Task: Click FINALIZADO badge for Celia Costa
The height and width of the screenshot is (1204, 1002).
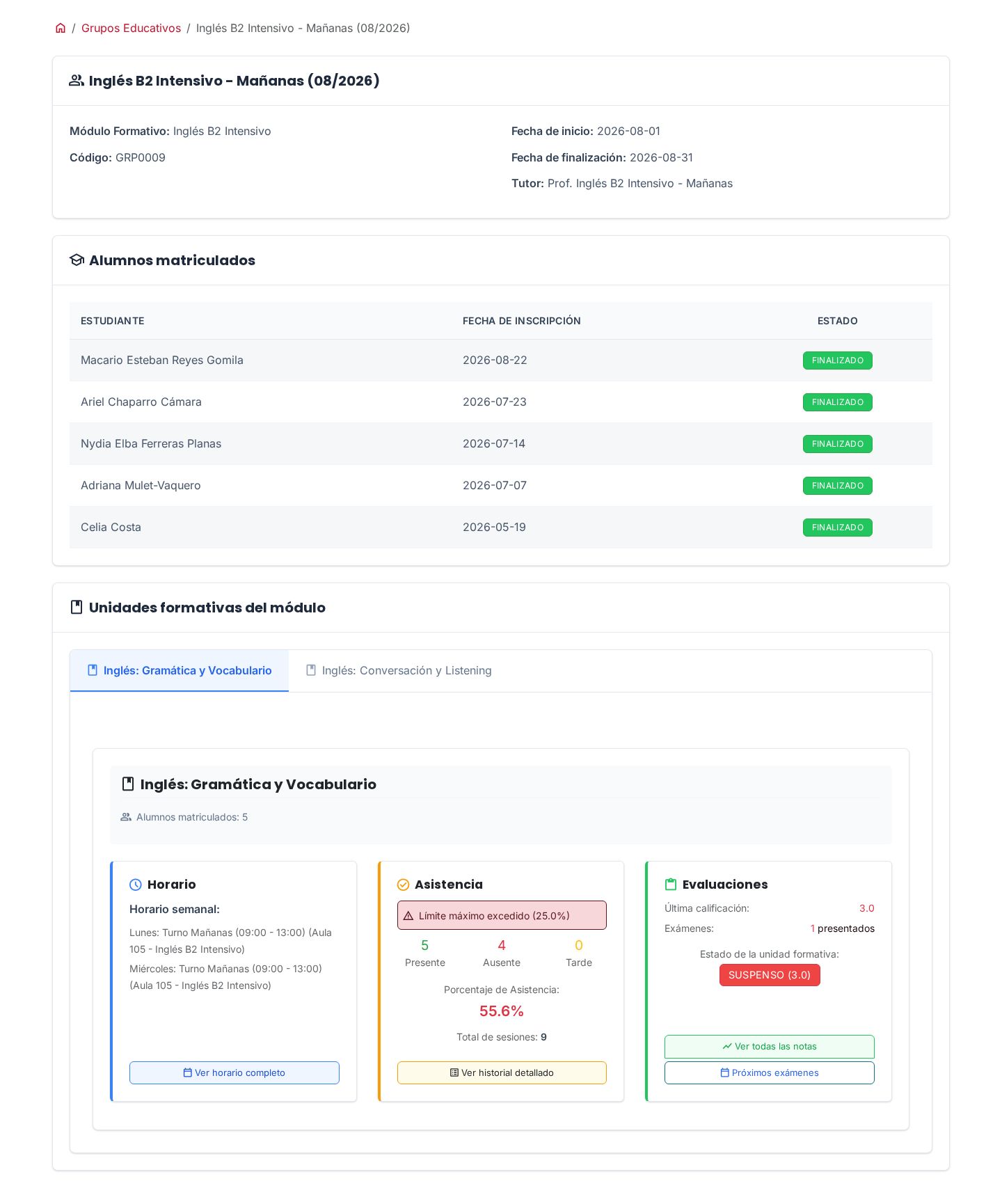Action: (838, 528)
